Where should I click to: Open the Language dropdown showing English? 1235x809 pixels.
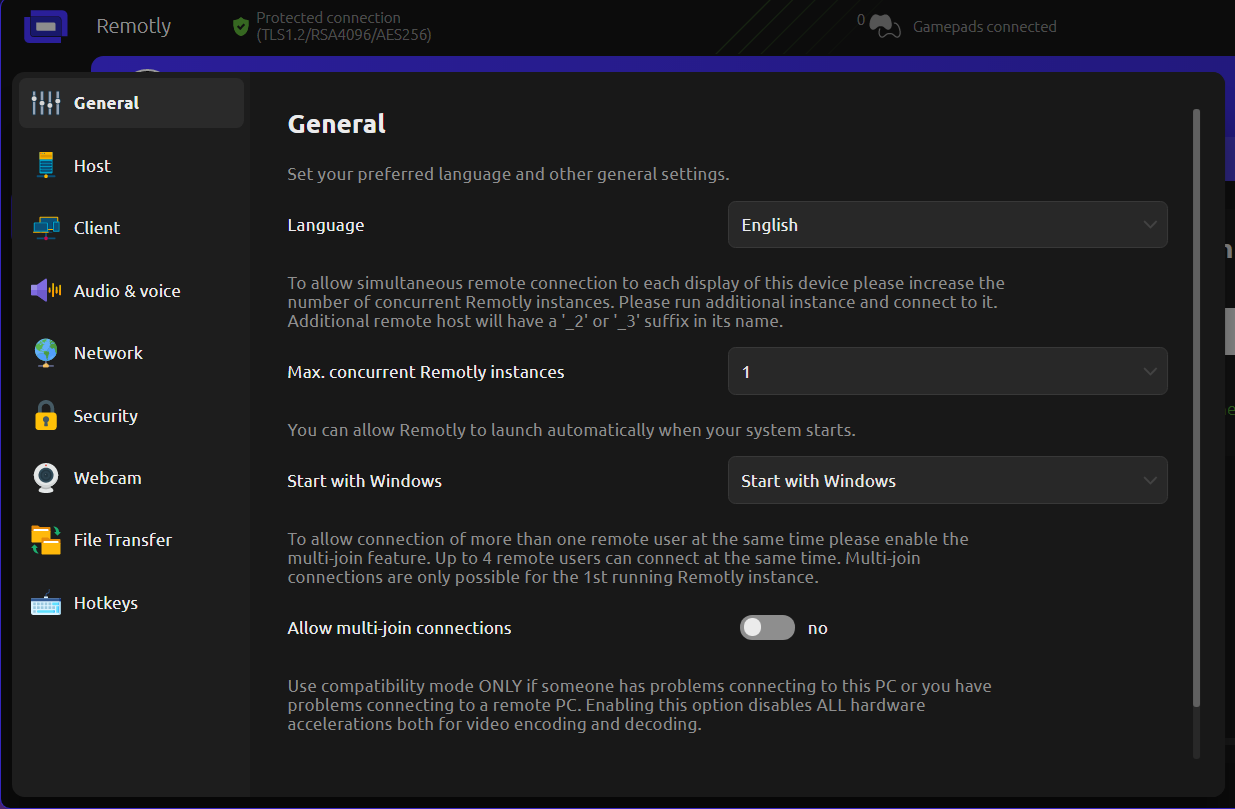[946, 225]
